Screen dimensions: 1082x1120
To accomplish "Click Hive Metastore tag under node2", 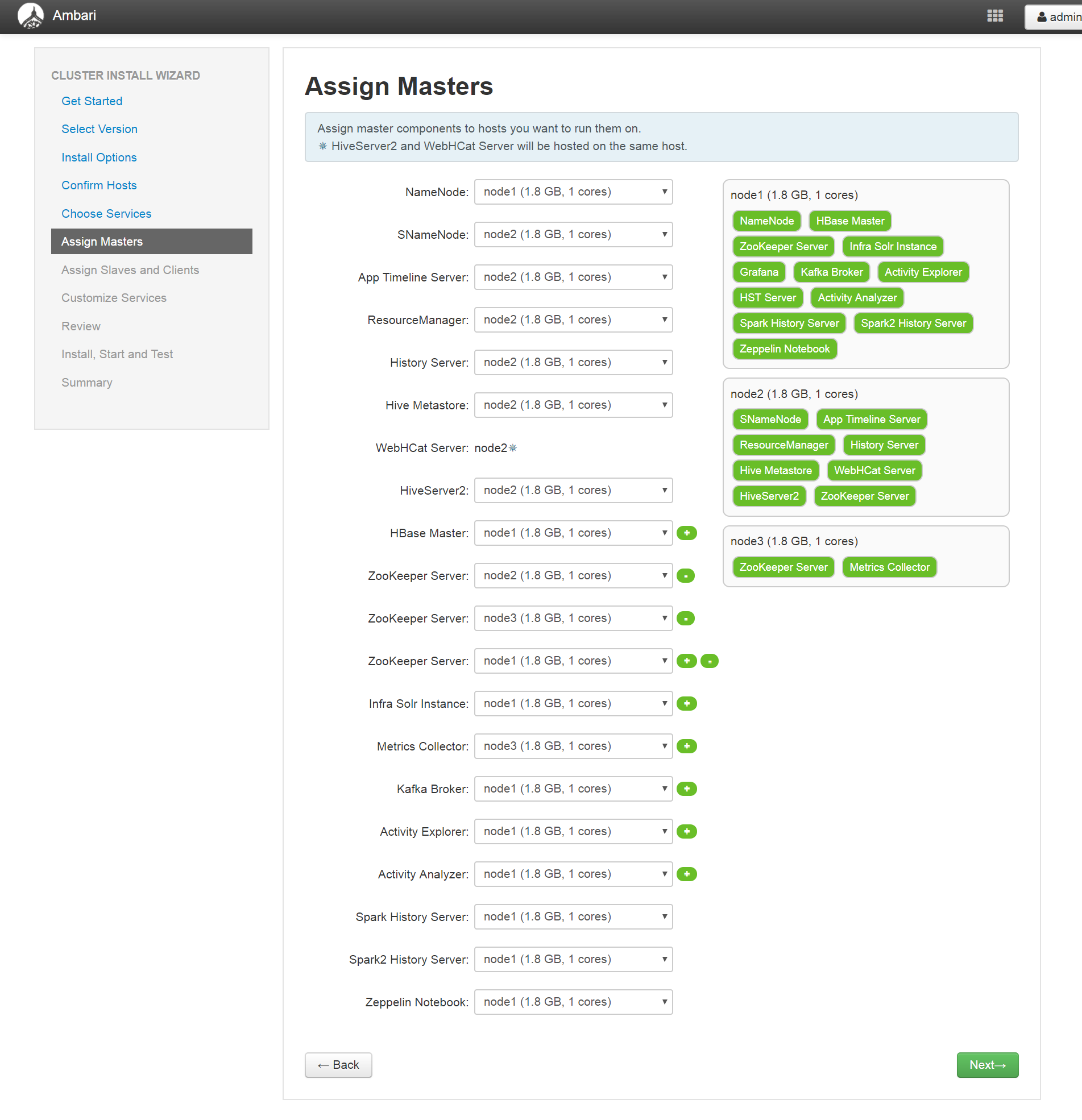I will pos(776,471).
